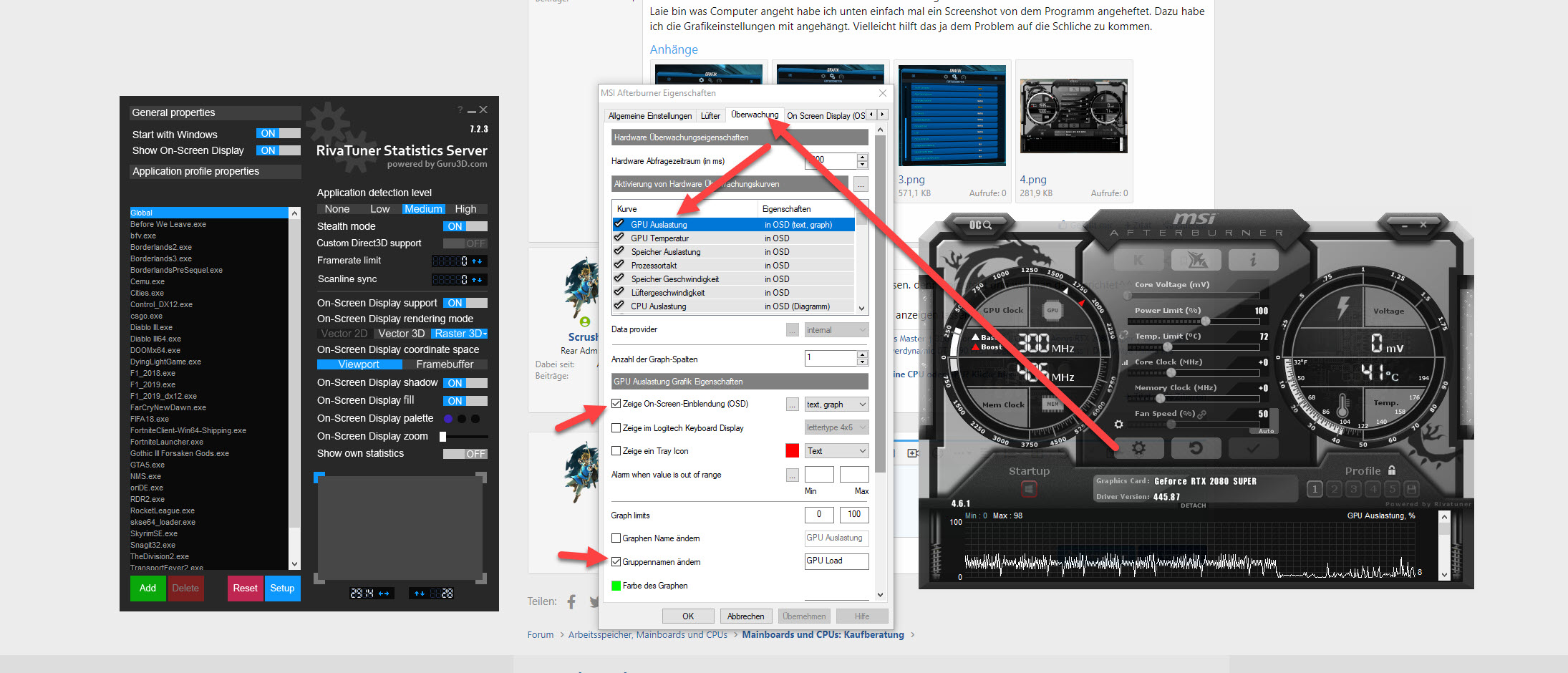Toggle the power and temp limit link icon

[1124, 335]
